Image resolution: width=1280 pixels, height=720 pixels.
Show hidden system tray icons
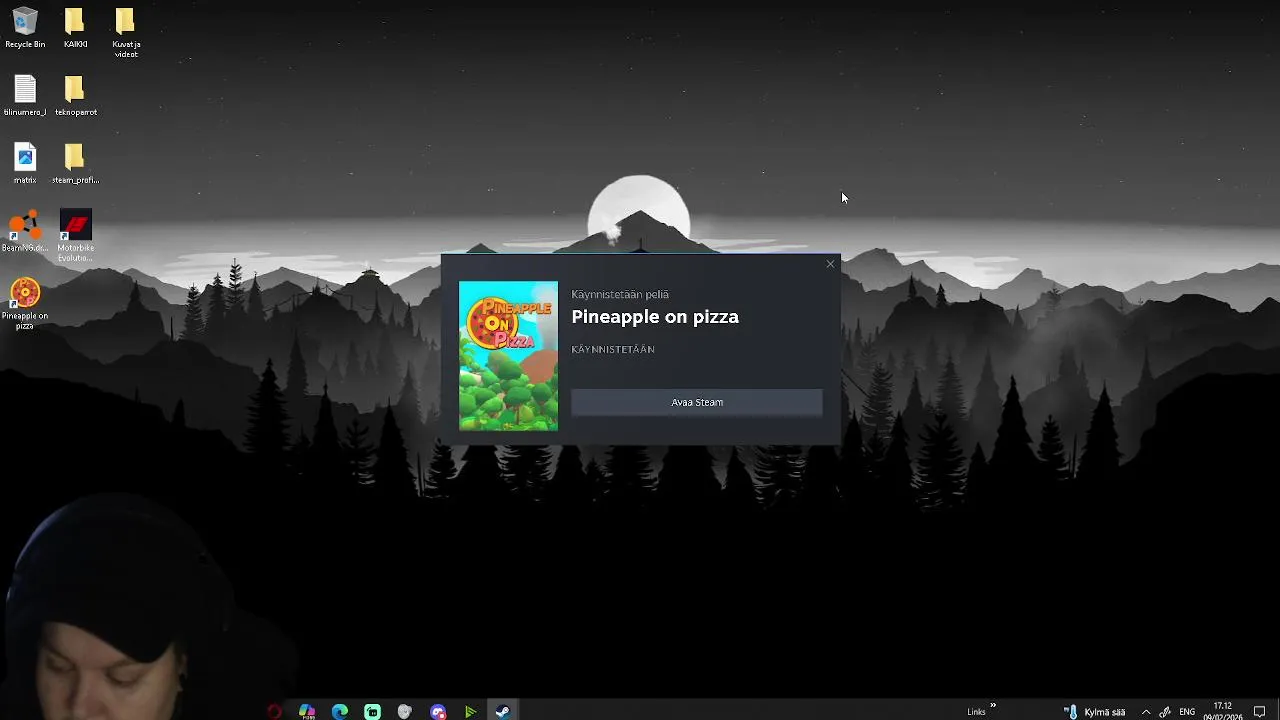point(1146,712)
